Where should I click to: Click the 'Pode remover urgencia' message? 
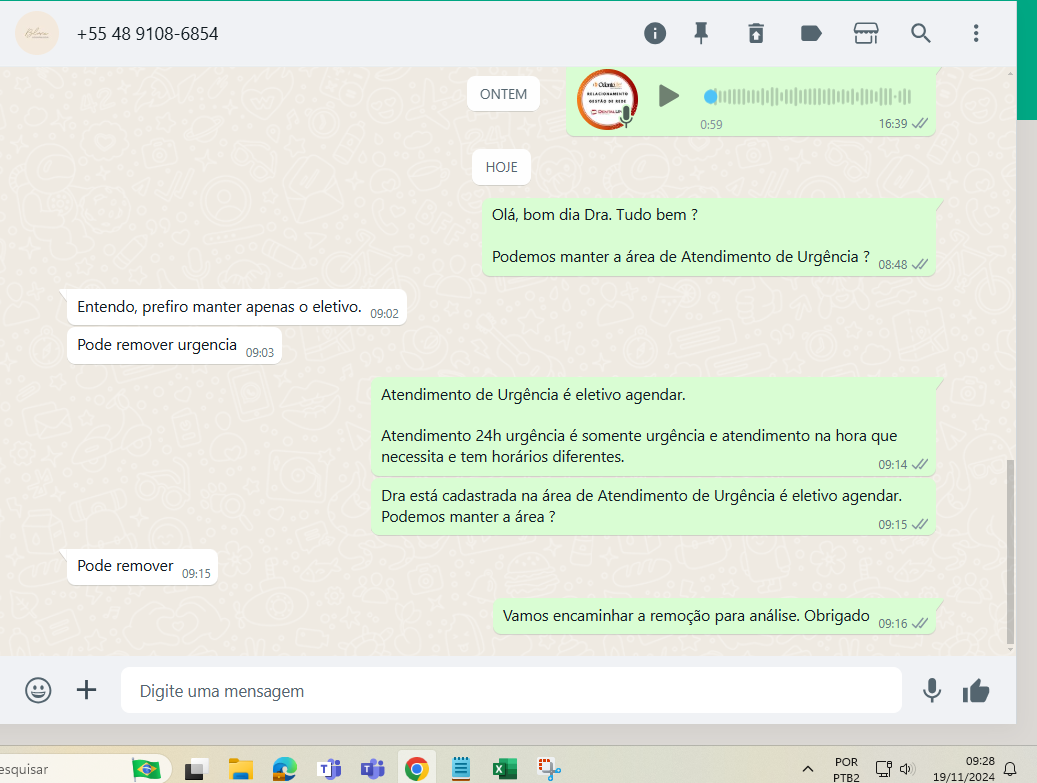pyautogui.click(x=174, y=346)
